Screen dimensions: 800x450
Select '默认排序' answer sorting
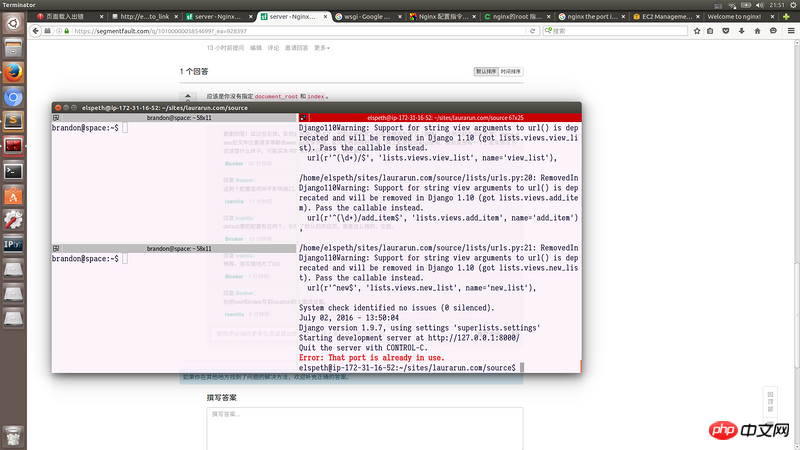(486, 71)
